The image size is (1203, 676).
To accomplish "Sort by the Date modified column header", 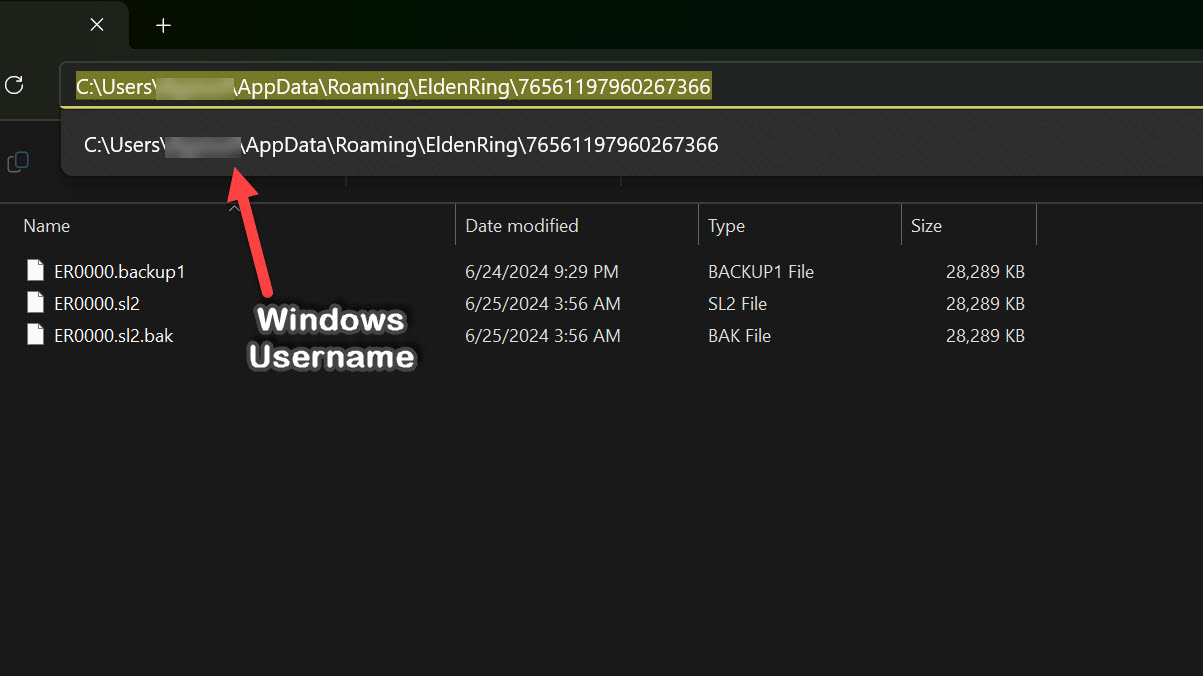I will 522,226.
